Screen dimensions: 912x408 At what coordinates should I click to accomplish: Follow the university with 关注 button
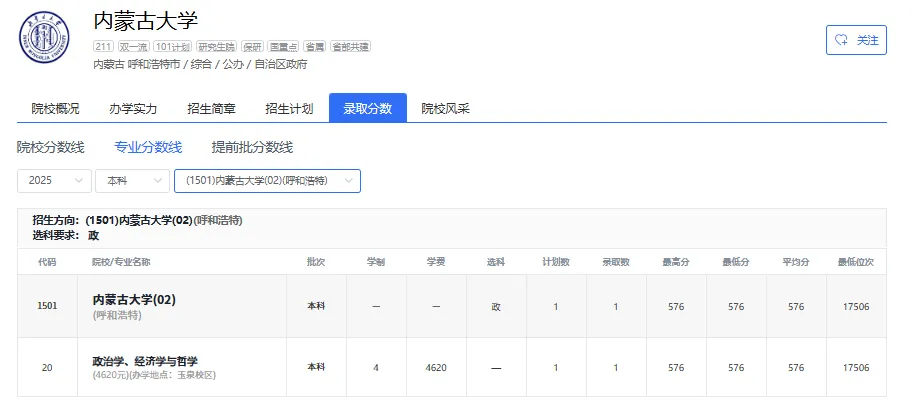coord(856,40)
